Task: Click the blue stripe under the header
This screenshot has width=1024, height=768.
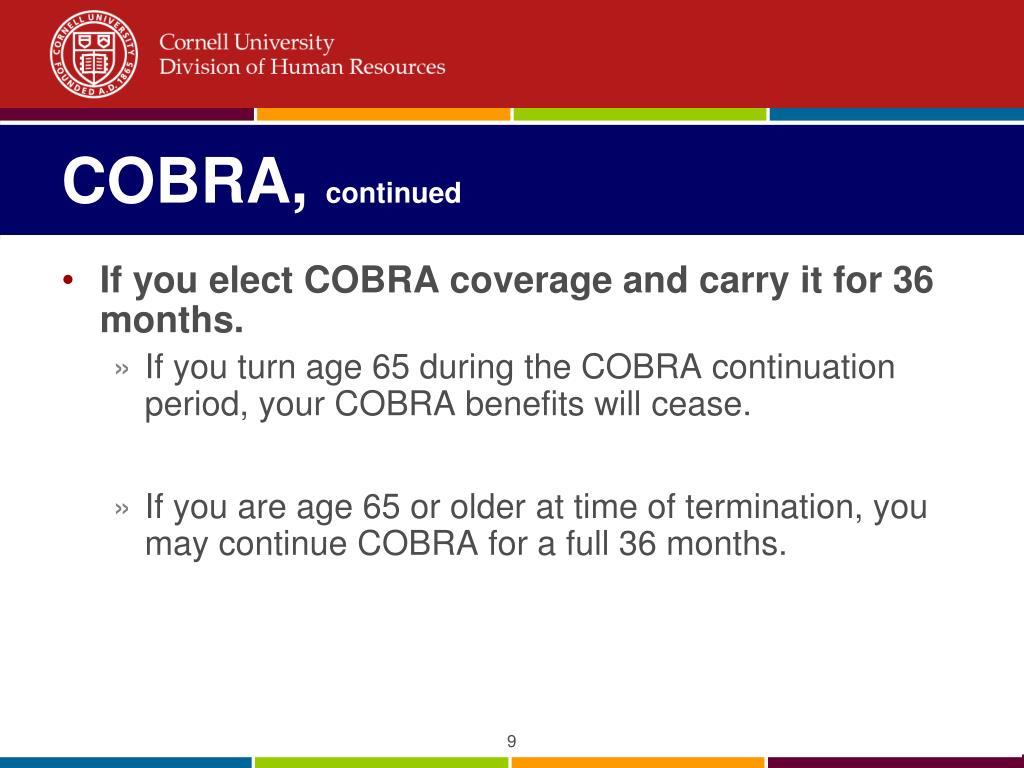Action: 897,114
